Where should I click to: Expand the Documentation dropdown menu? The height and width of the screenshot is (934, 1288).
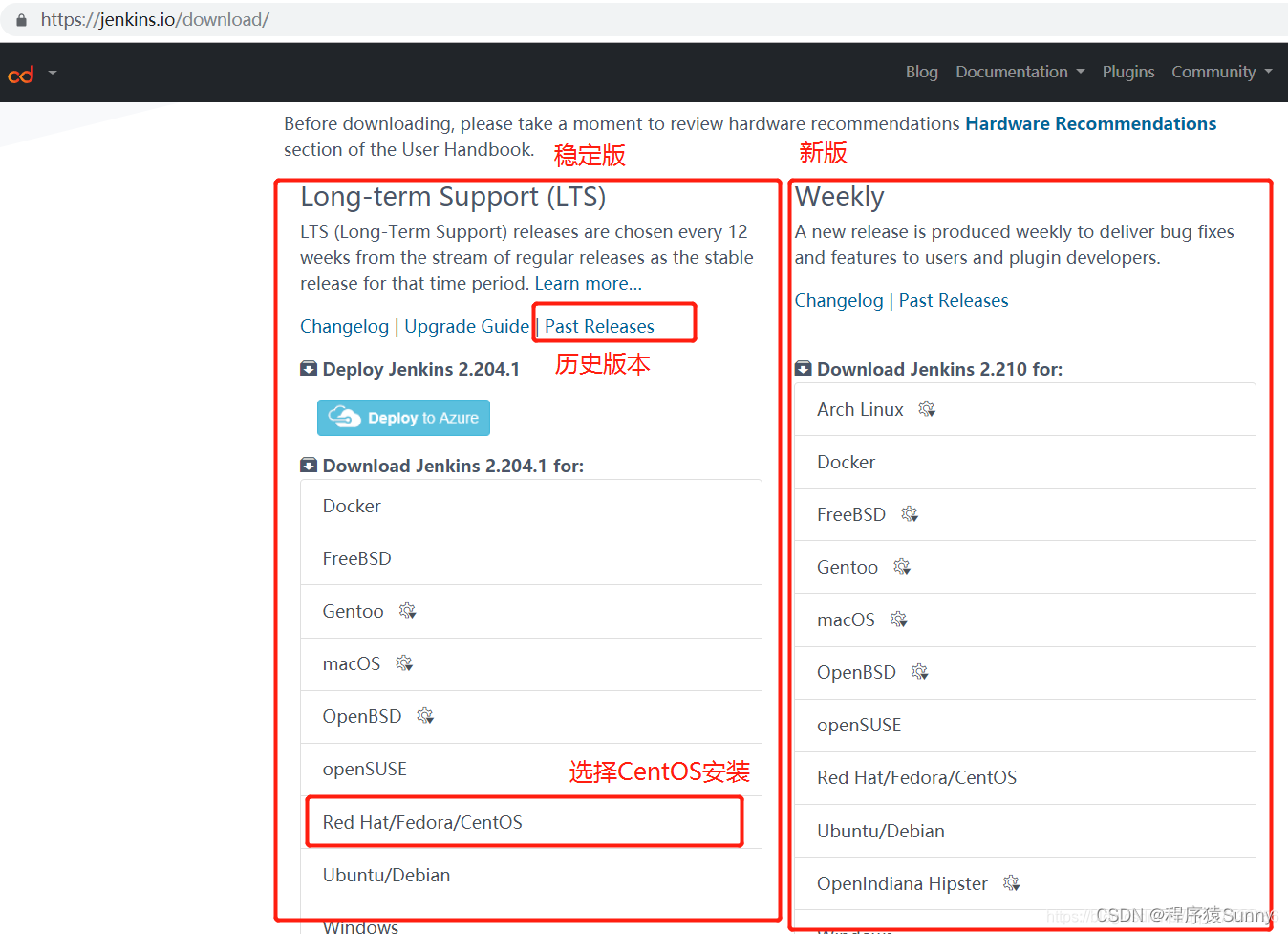pos(1020,72)
